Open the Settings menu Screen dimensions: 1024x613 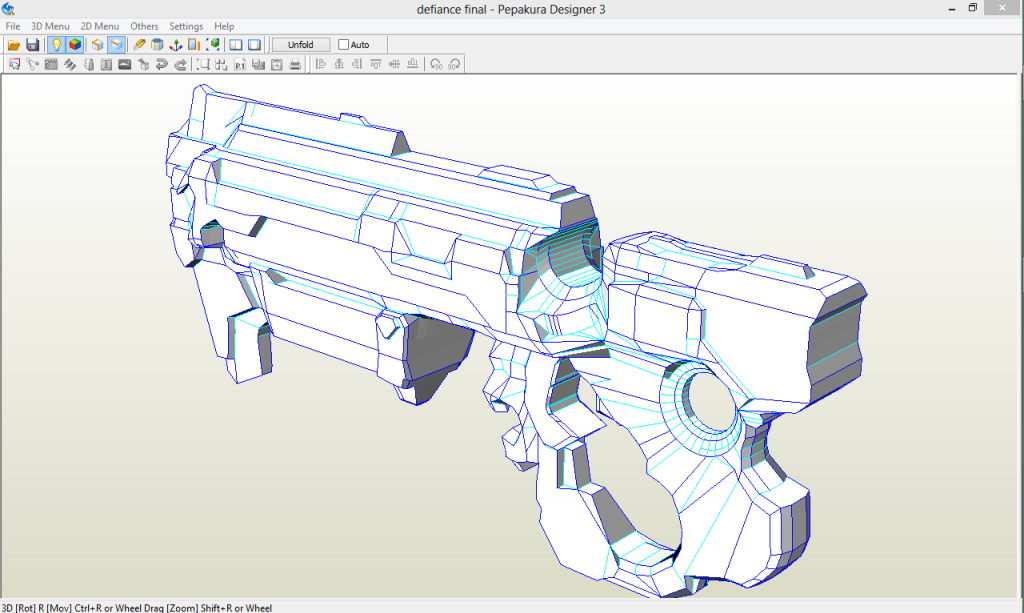pos(185,26)
